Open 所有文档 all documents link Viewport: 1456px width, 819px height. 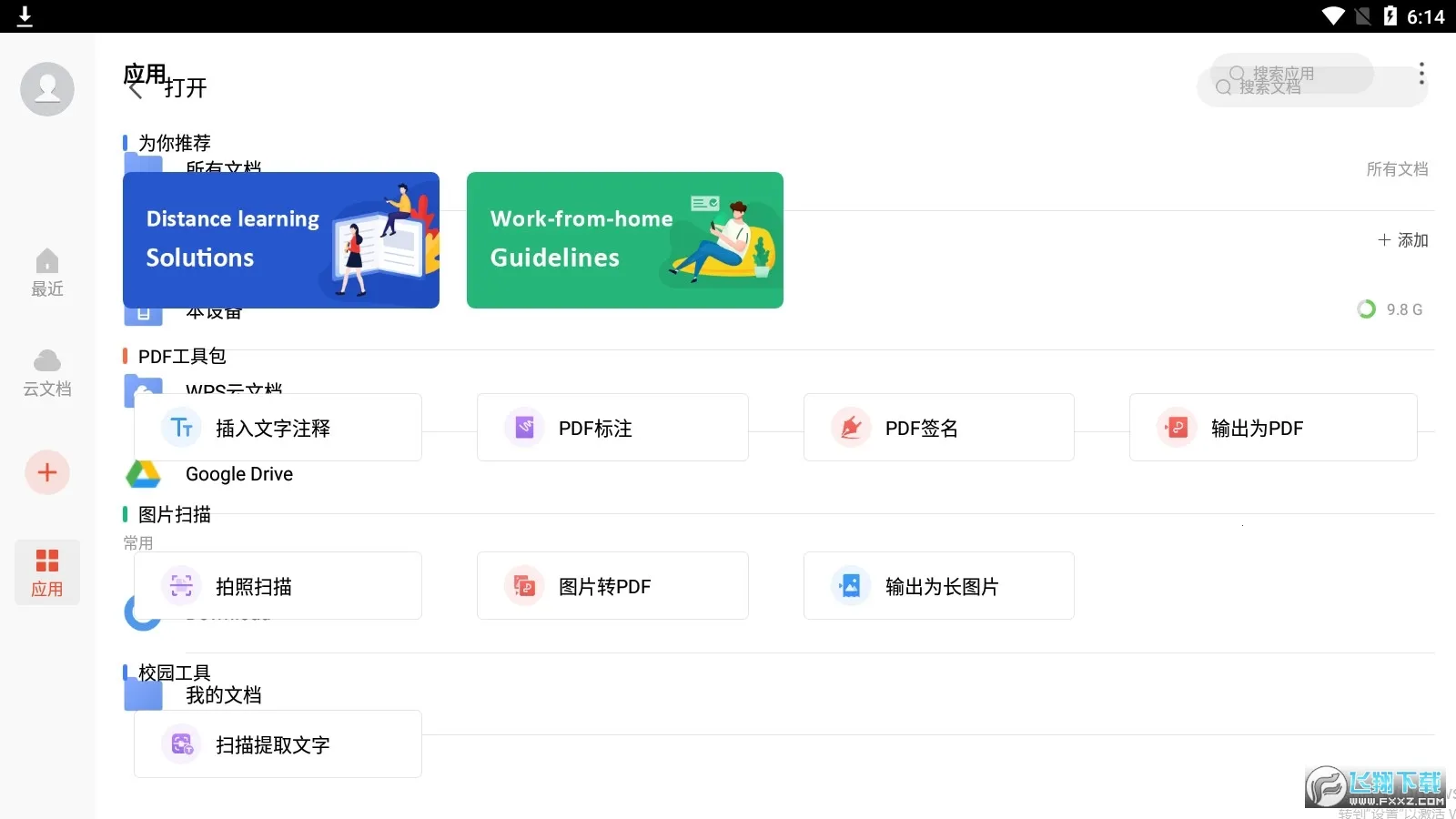click(x=1397, y=168)
